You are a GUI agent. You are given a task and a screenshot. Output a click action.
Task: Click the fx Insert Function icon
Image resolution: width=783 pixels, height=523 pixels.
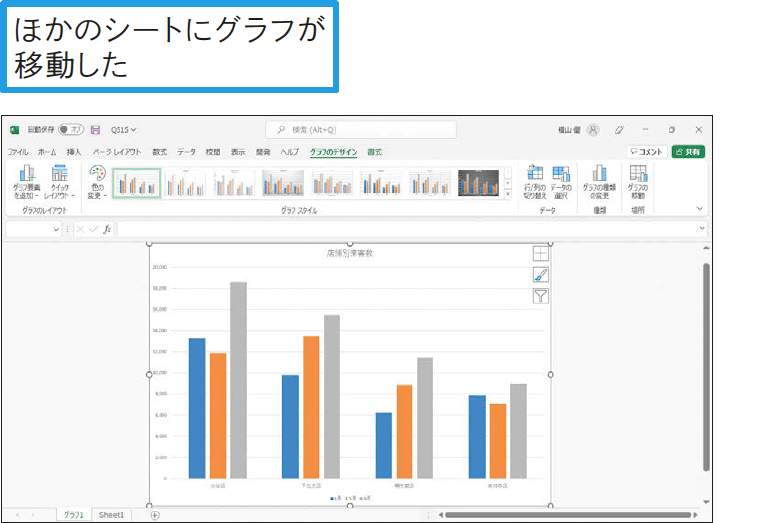pos(107,229)
